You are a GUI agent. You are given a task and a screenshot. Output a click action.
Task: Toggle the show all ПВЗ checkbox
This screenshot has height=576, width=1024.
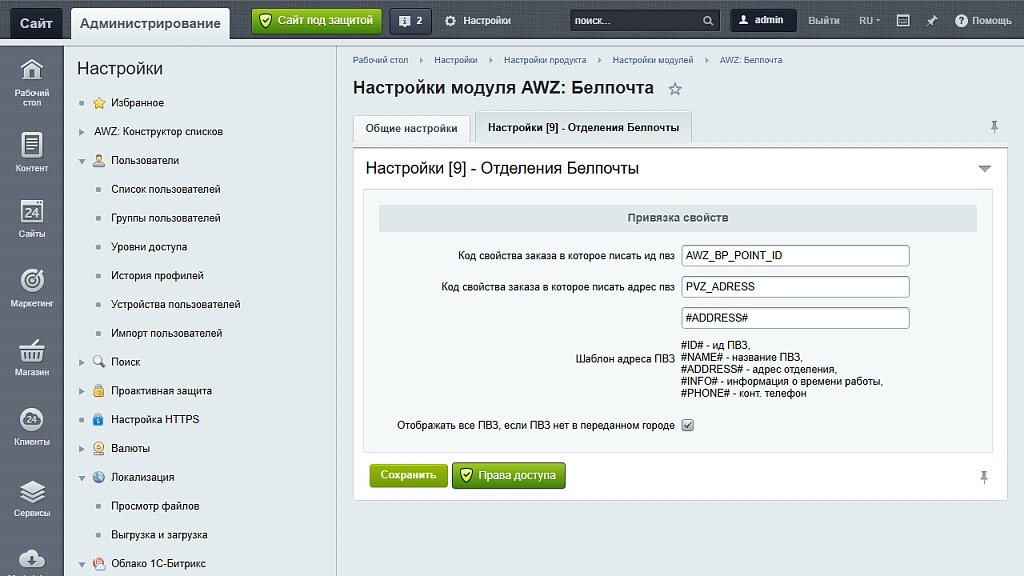[687, 425]
